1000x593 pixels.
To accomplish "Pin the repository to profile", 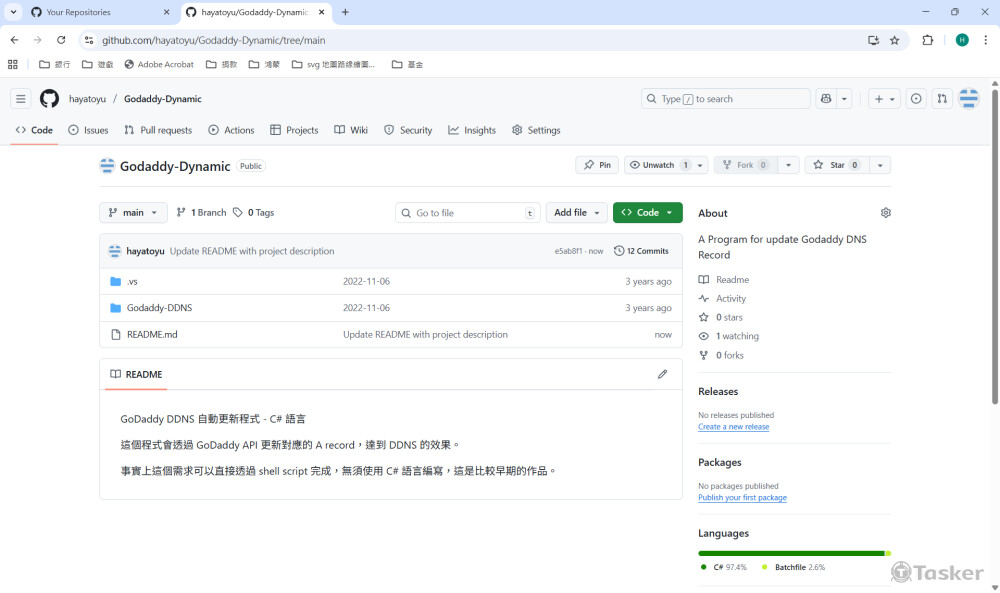I will click(x=597, y=165).
